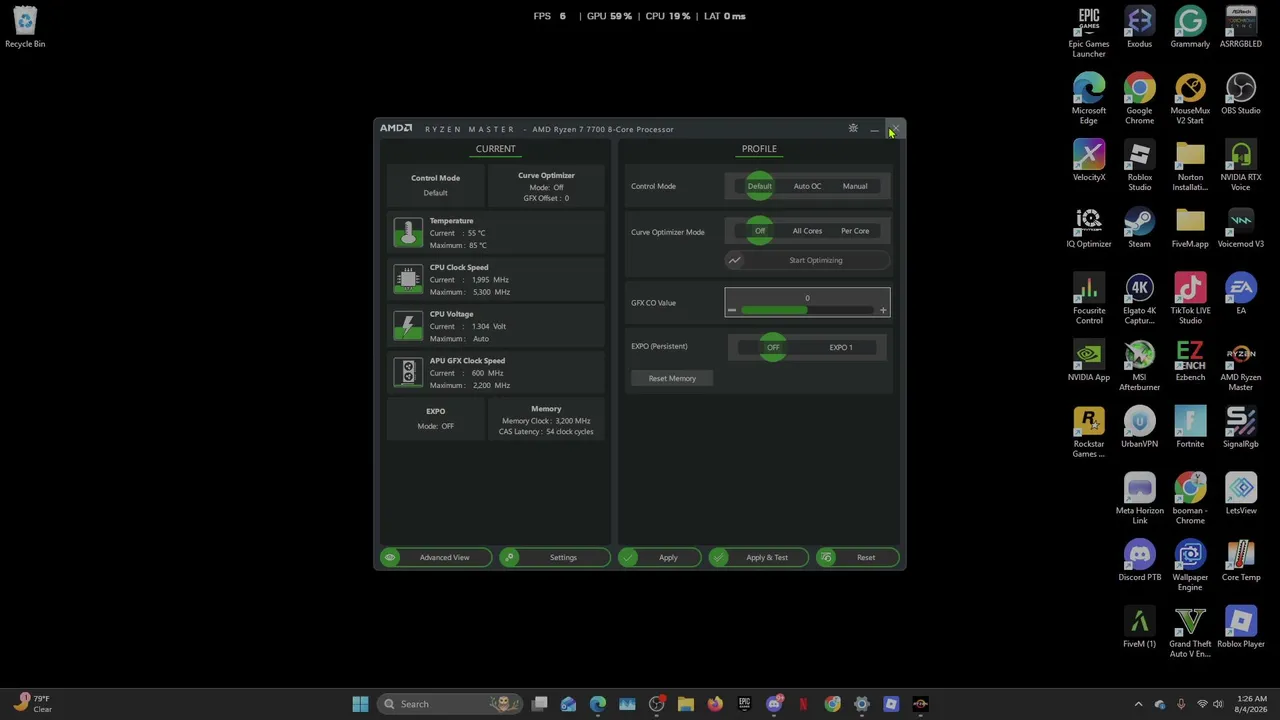This screenshot has height=720, width=1280.
Task: Open the weather widget showing 79°F
Action: coord(32,704)
